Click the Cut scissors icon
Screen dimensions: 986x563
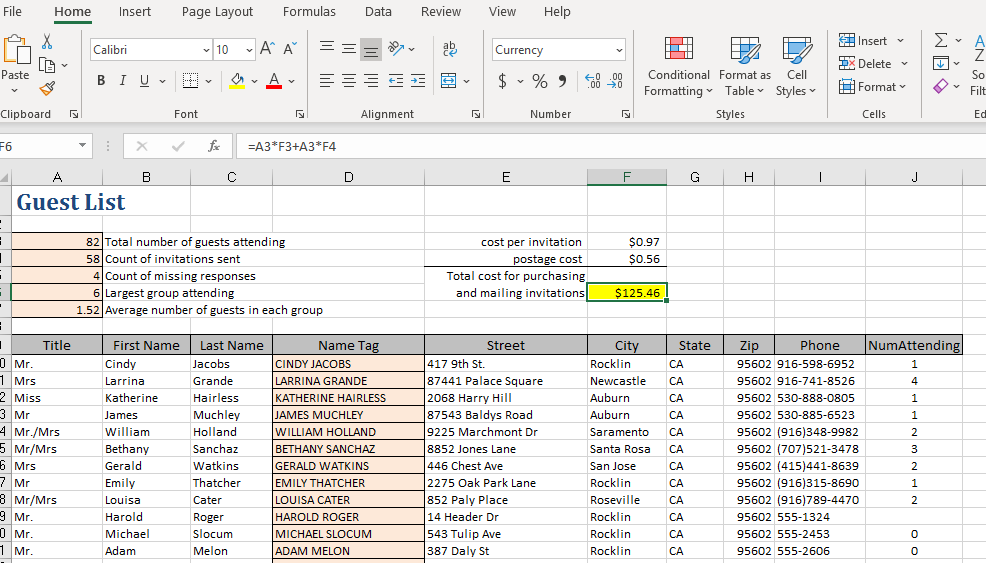[x=47, y=42]
